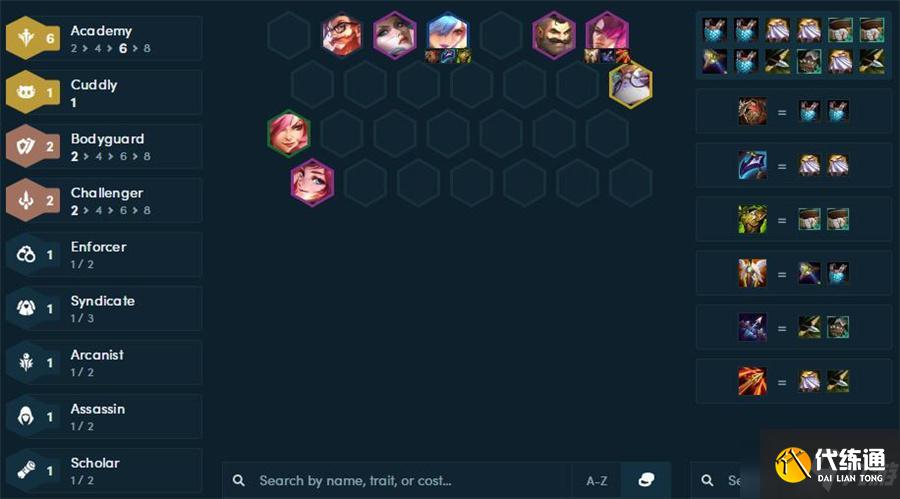900x499 pixels.
Task: Click the Bramble Vest combined item icon
Action: [x=752, y=111]
